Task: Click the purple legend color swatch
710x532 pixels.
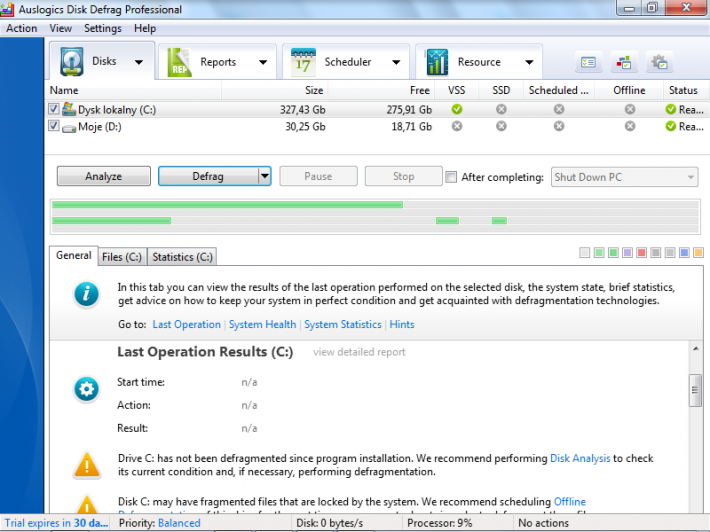Action: [x=627, y=252]
